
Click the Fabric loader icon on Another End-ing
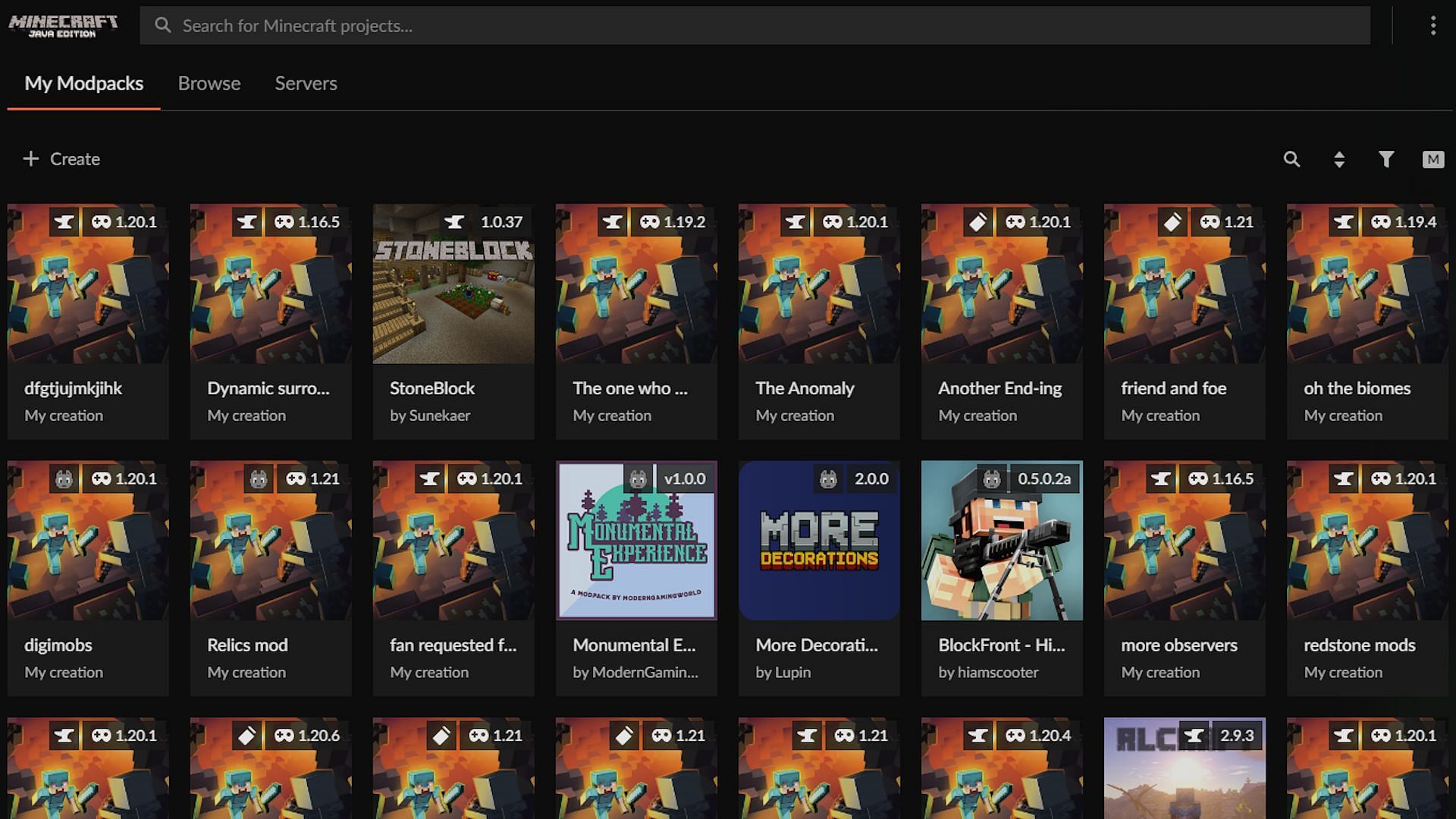pyautogui.click(x=978, y=222)
